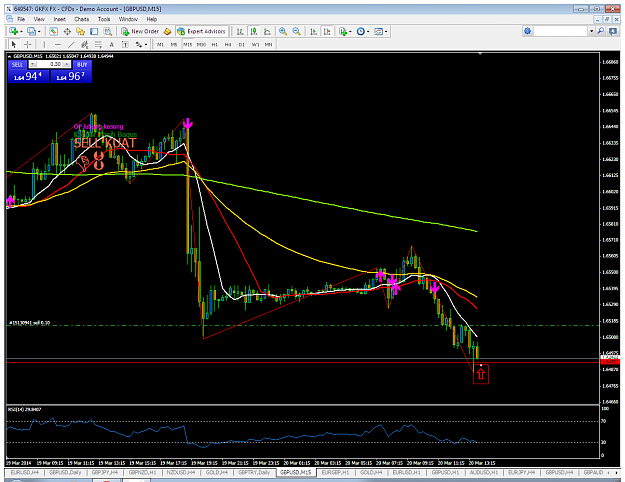Expand the New Chart dropdown arrow
The image size is (625, 482).
pyautogui.click(x=21, y=31)
